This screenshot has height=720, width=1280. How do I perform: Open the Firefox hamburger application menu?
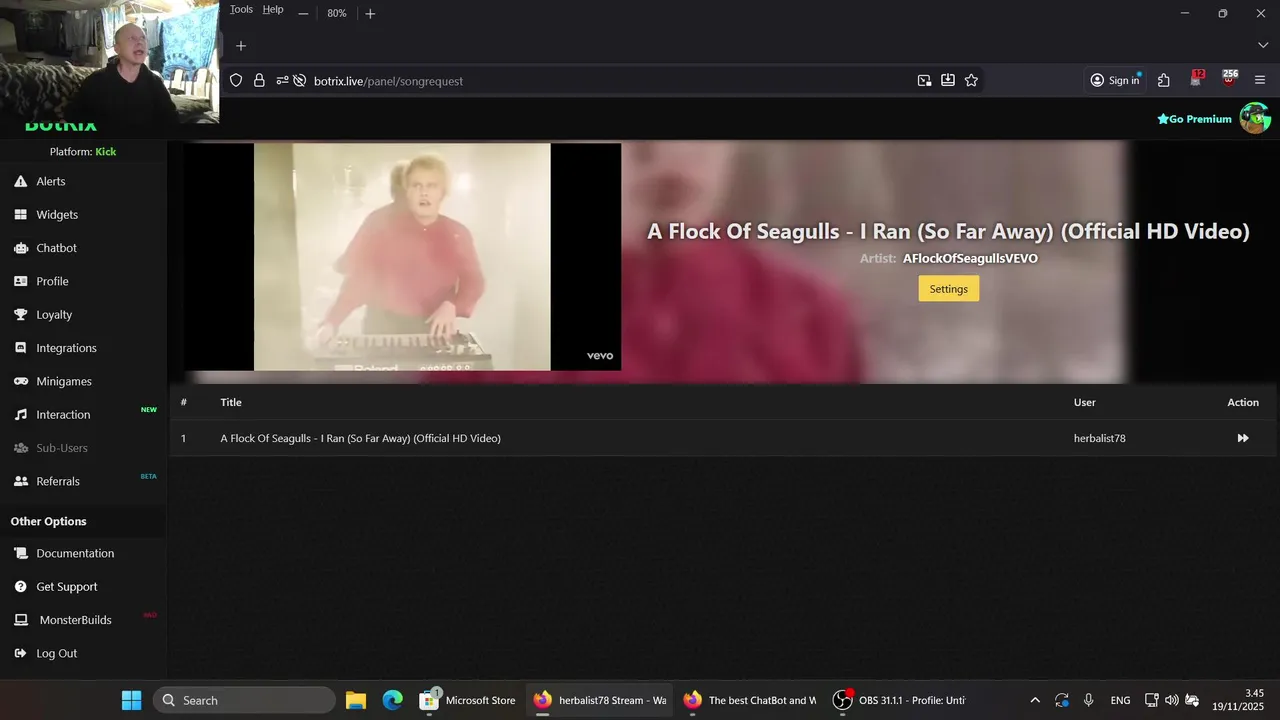[1260, 81]
